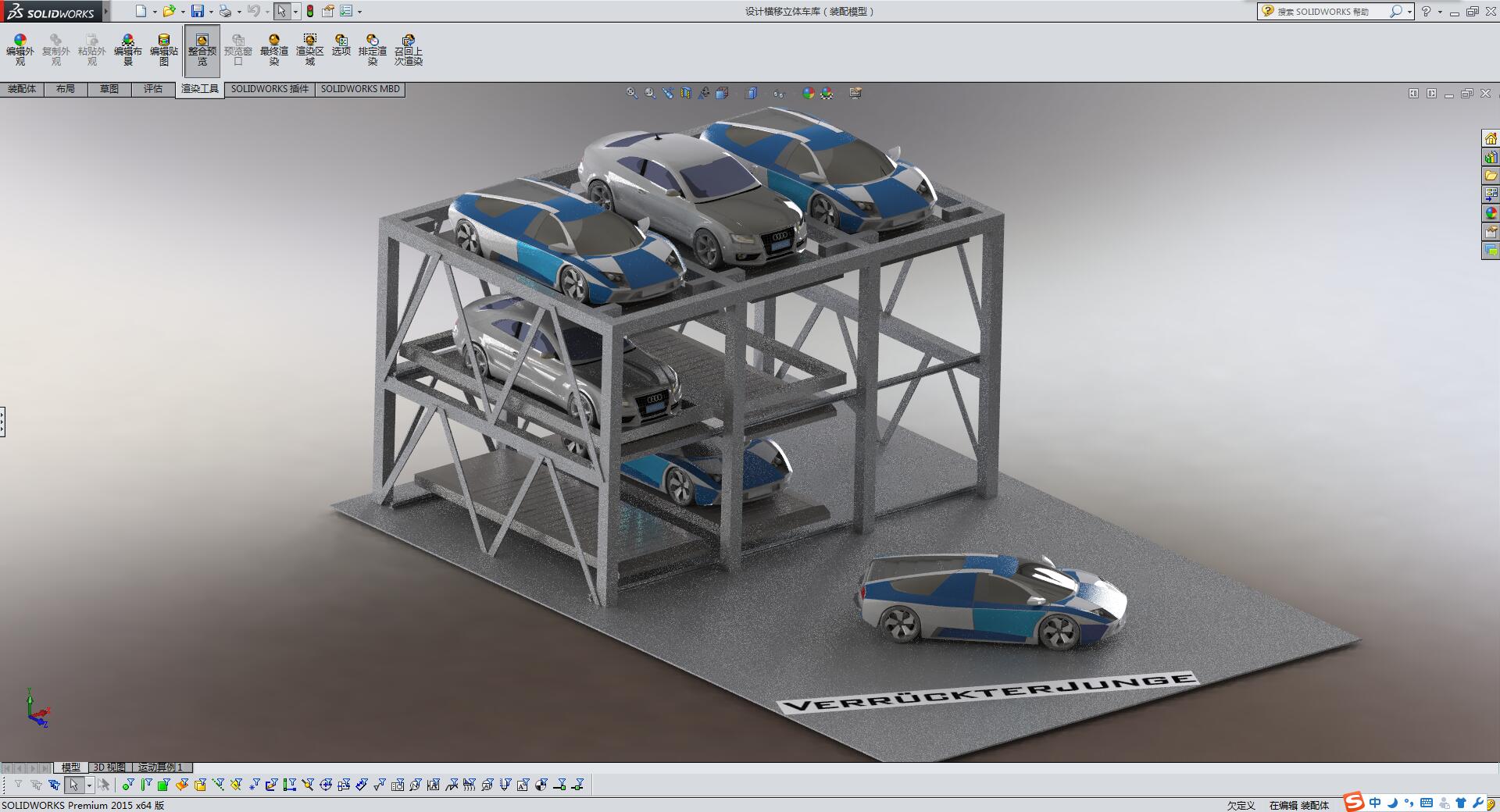The width and height of the screenshot is (1500, 812).
Task: Switch to the 布局 tab
Action: pyautogui.click(x=66, y=89)
